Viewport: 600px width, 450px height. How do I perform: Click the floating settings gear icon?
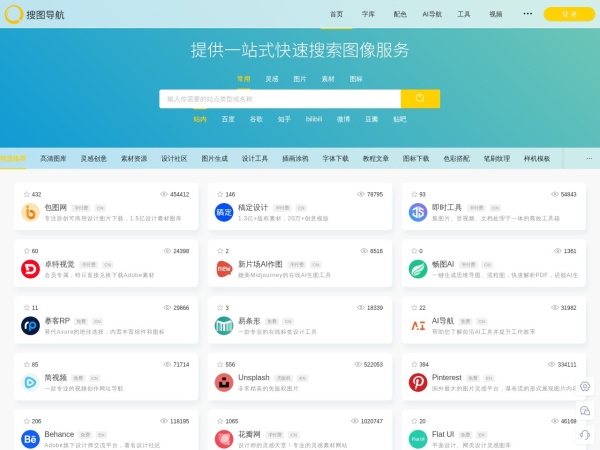[x=585, y=386]
